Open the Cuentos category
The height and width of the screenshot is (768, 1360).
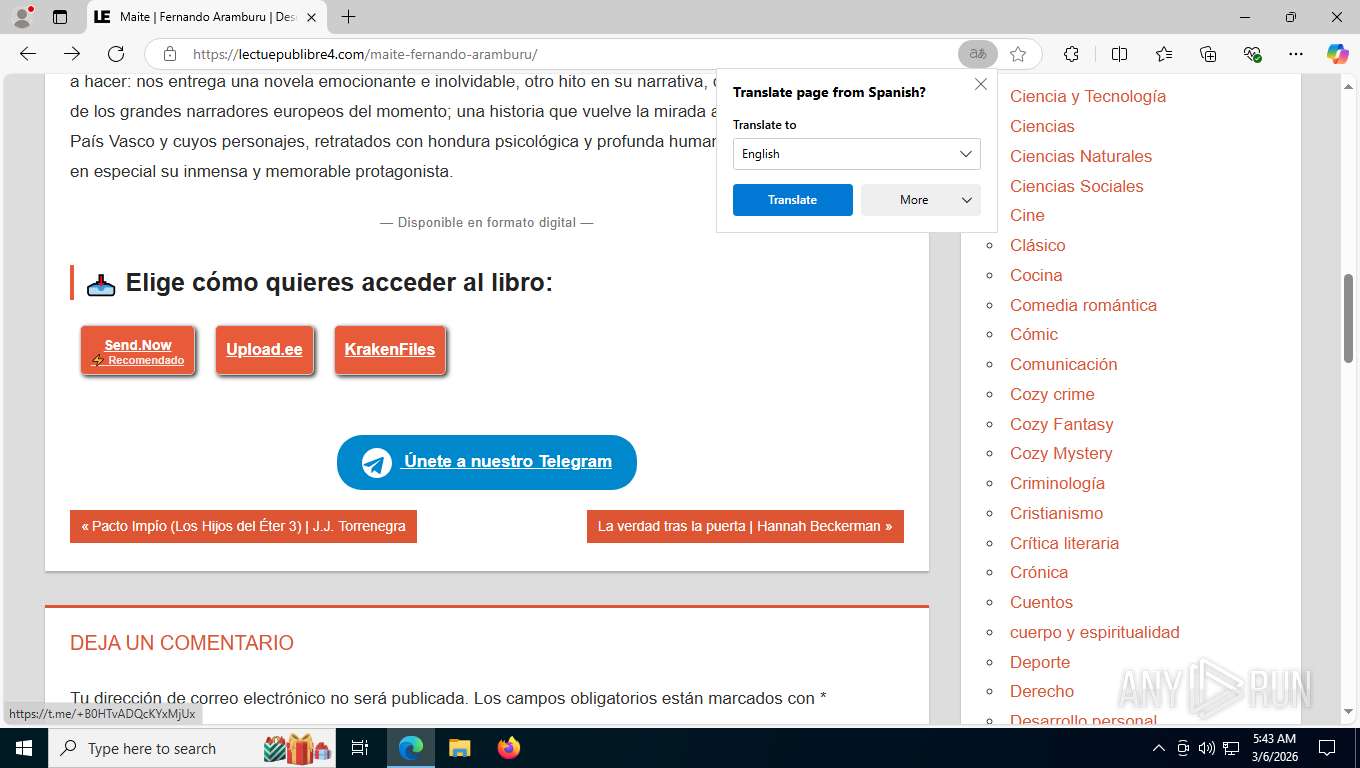coord(1041,602)
